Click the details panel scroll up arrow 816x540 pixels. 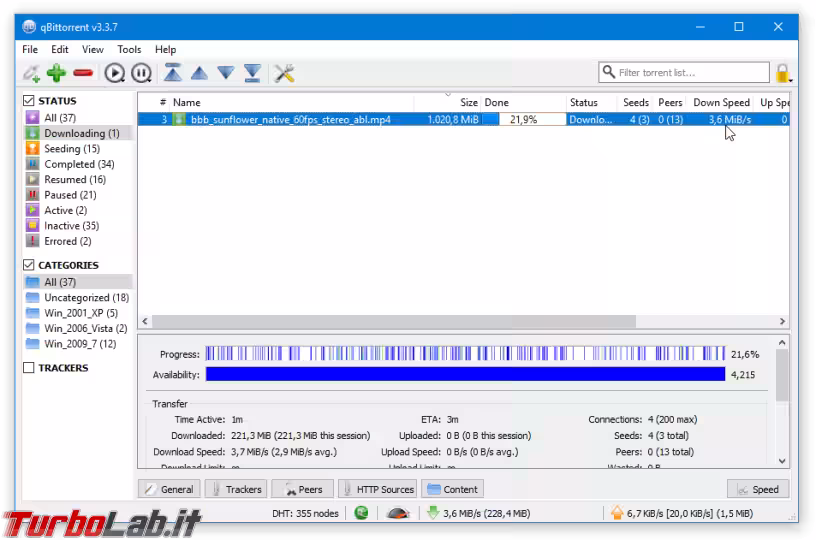[x=782, y=342]
